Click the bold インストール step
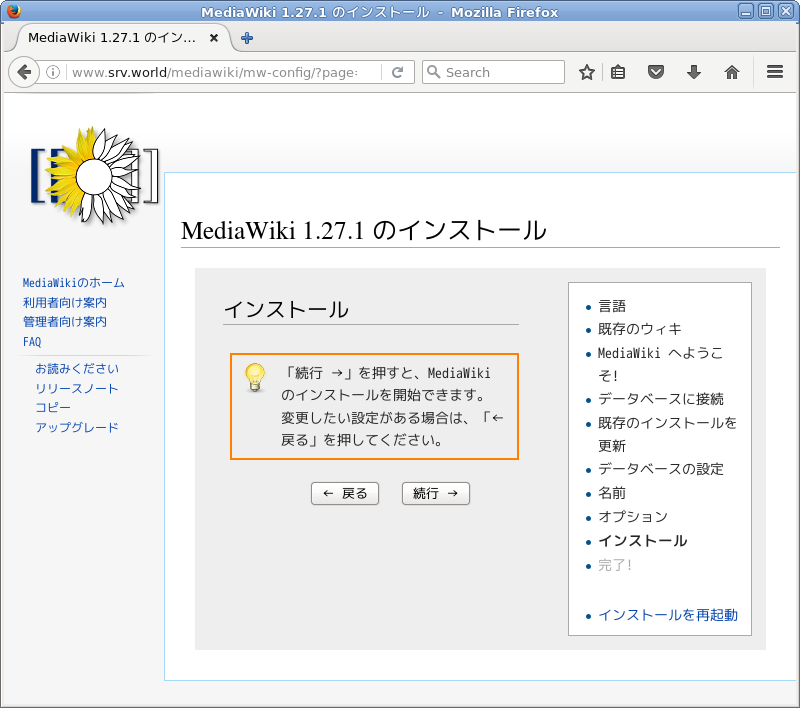800x708 pixels. pos(642,541)
